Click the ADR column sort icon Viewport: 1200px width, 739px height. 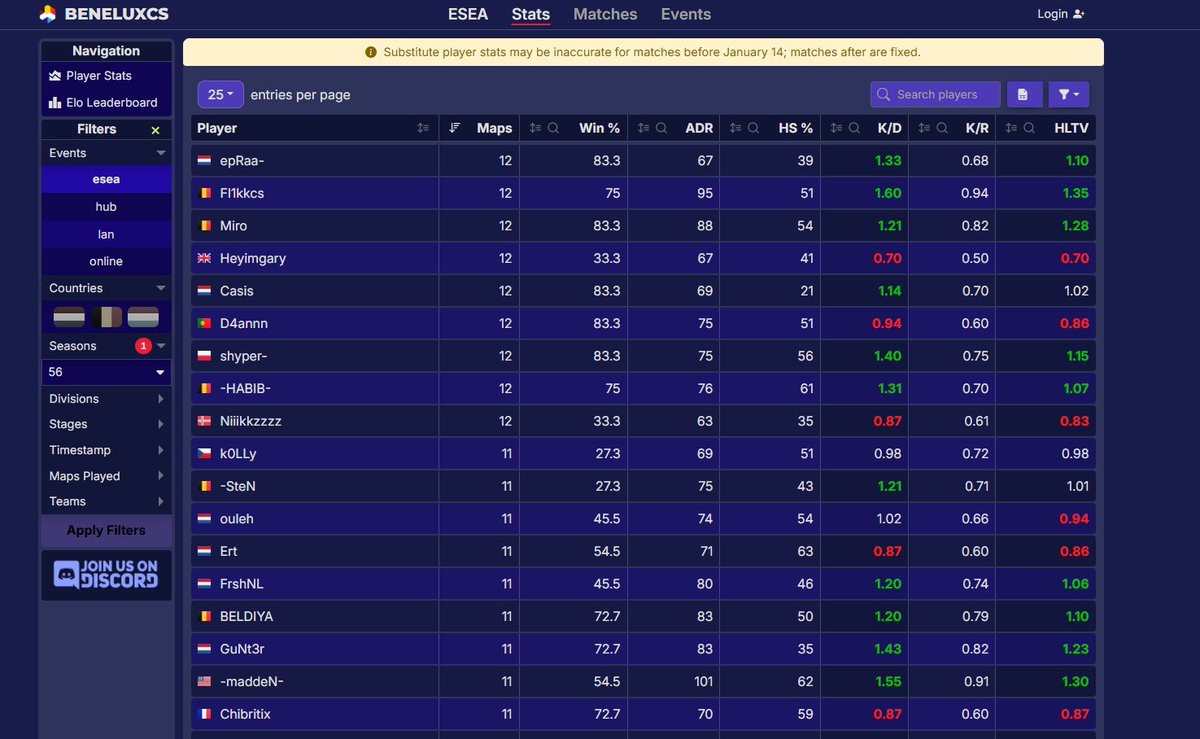pos(643,128)
